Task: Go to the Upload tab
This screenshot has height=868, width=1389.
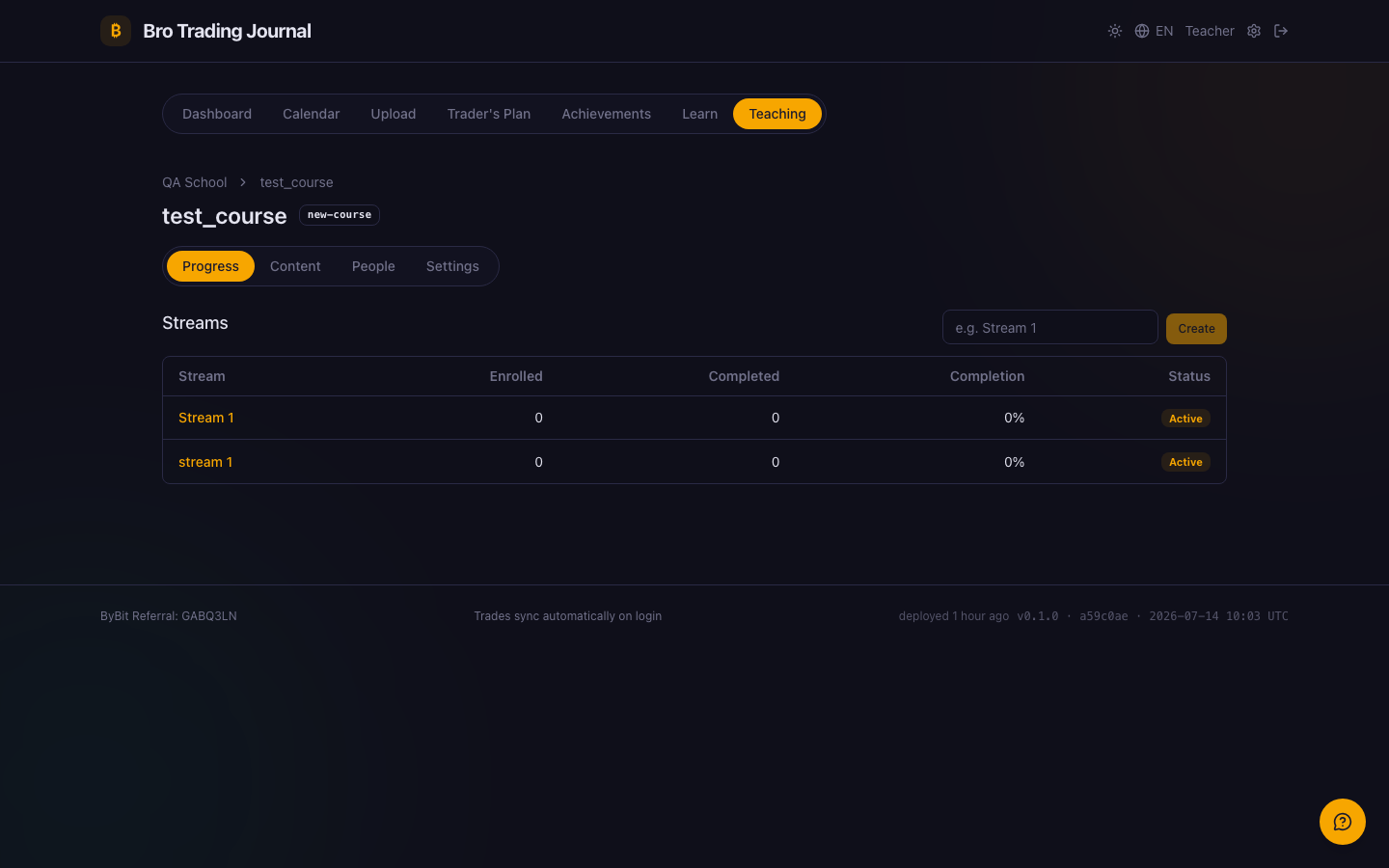Action: pyautogui.click(x=394, y=114)
